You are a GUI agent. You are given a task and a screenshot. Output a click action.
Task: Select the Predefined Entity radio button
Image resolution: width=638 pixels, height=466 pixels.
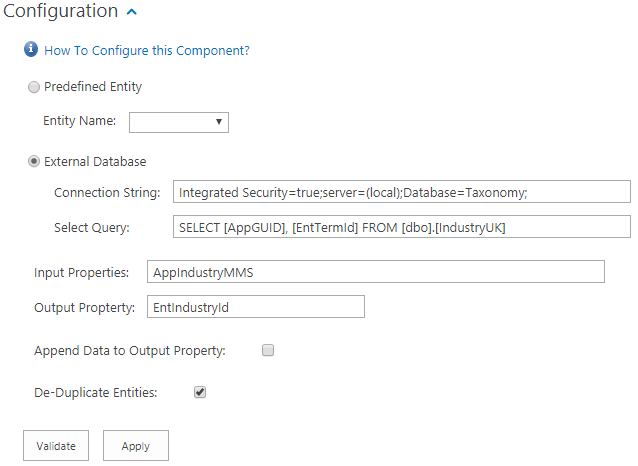[34, 87]
